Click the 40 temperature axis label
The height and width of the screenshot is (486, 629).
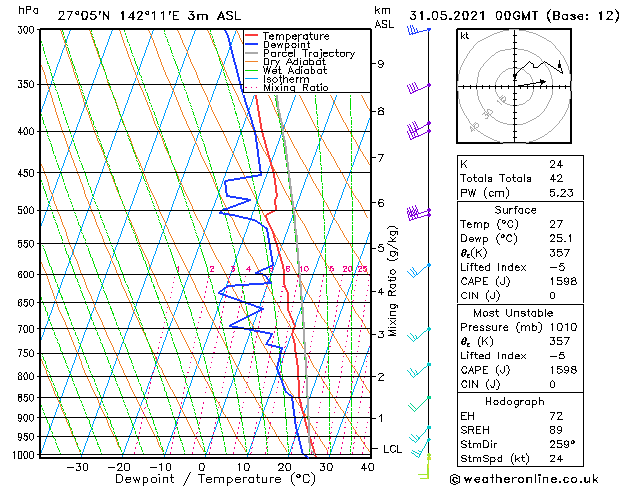coord(367,467)
